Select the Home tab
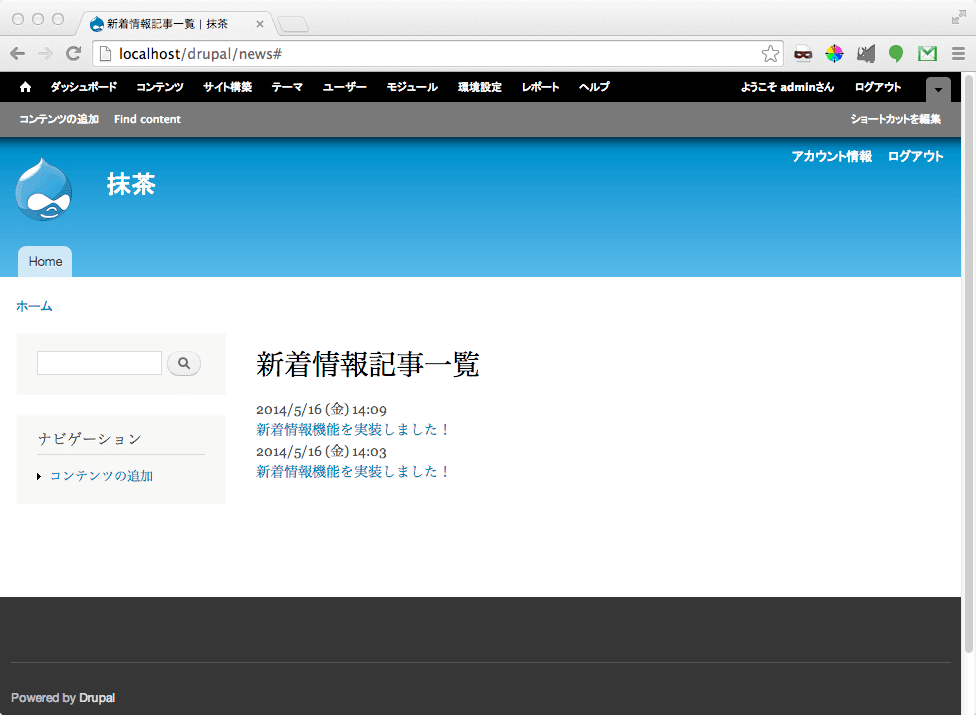 [45, 261]
